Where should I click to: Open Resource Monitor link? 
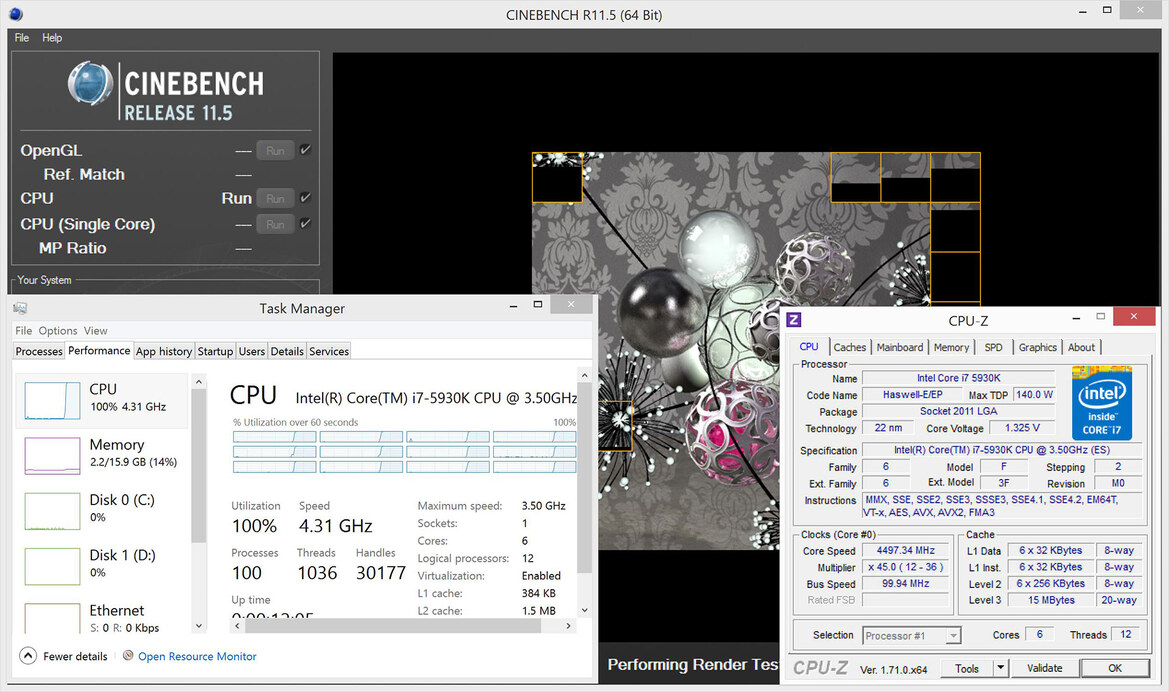pyautogui.click(x=197, y=656)
